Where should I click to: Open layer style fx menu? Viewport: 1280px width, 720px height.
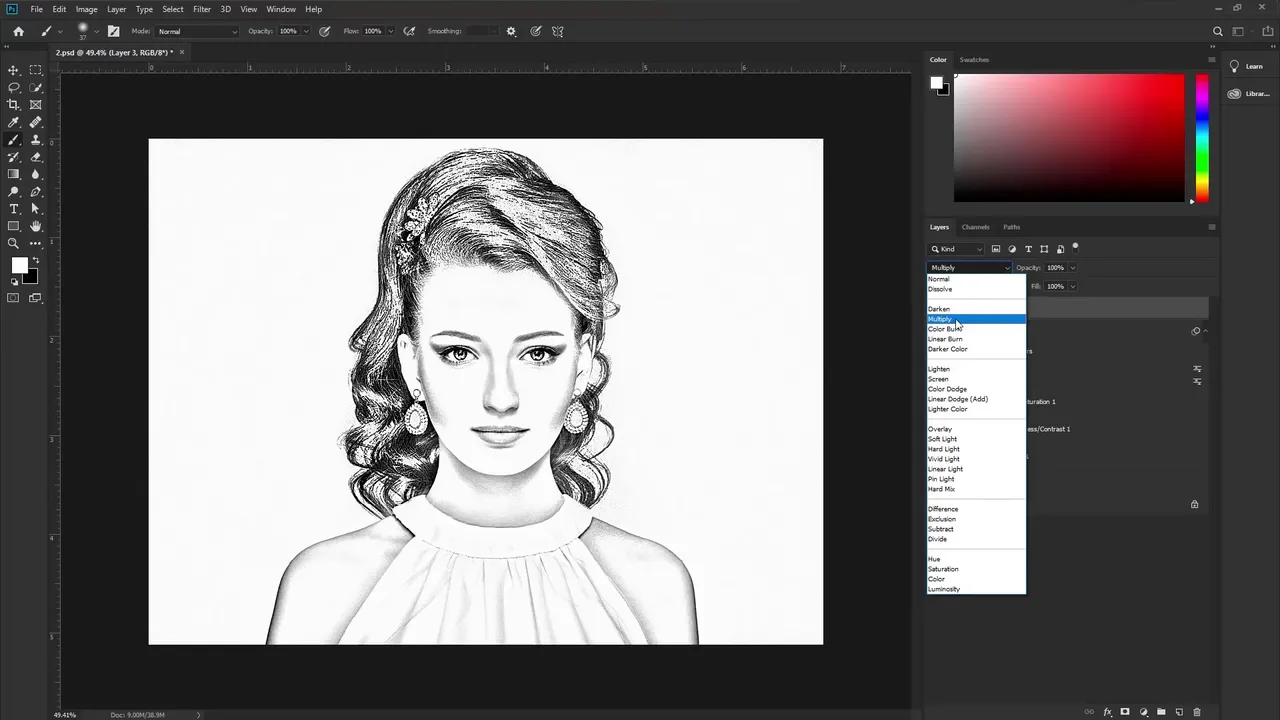coord(1107,712)
